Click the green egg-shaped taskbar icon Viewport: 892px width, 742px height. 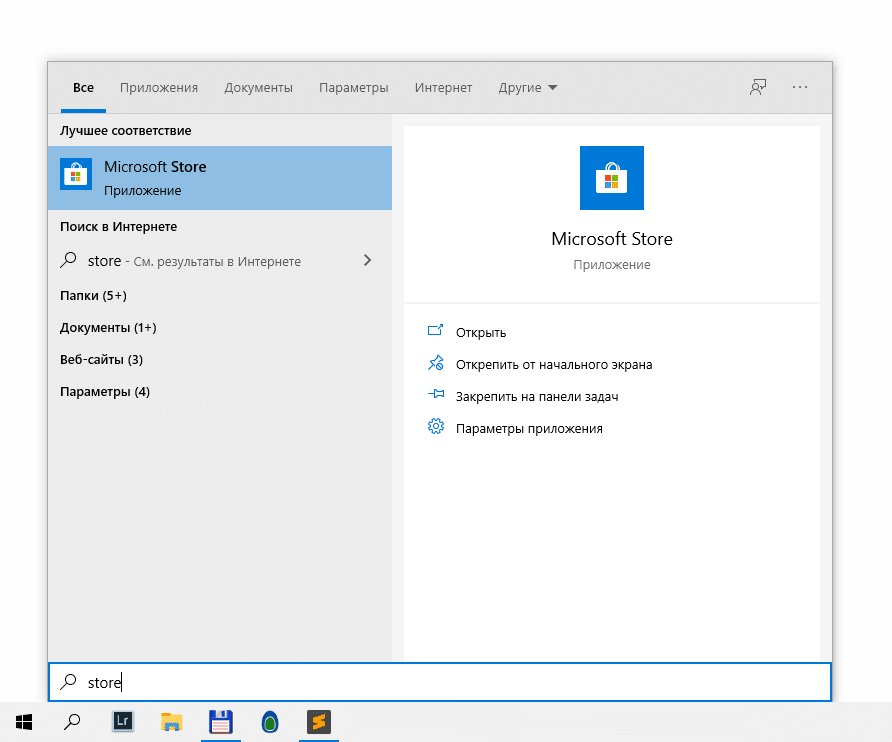(x=270, y=722)
